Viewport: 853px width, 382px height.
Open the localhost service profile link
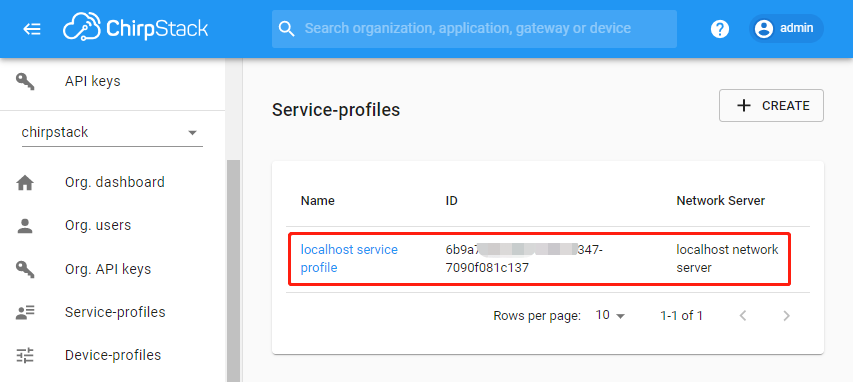349,258
